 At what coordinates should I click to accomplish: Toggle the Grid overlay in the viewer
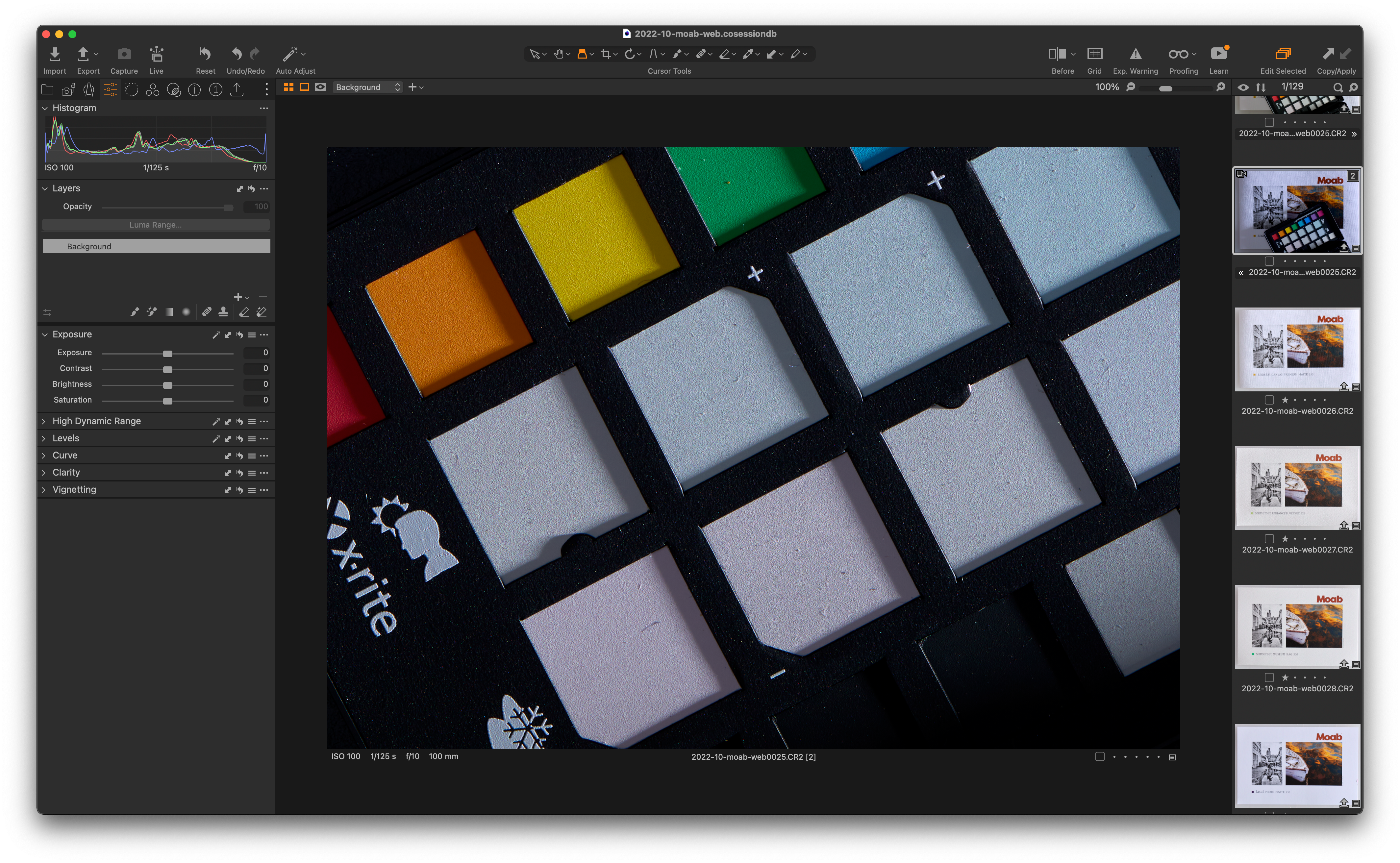pos(1095,54)
